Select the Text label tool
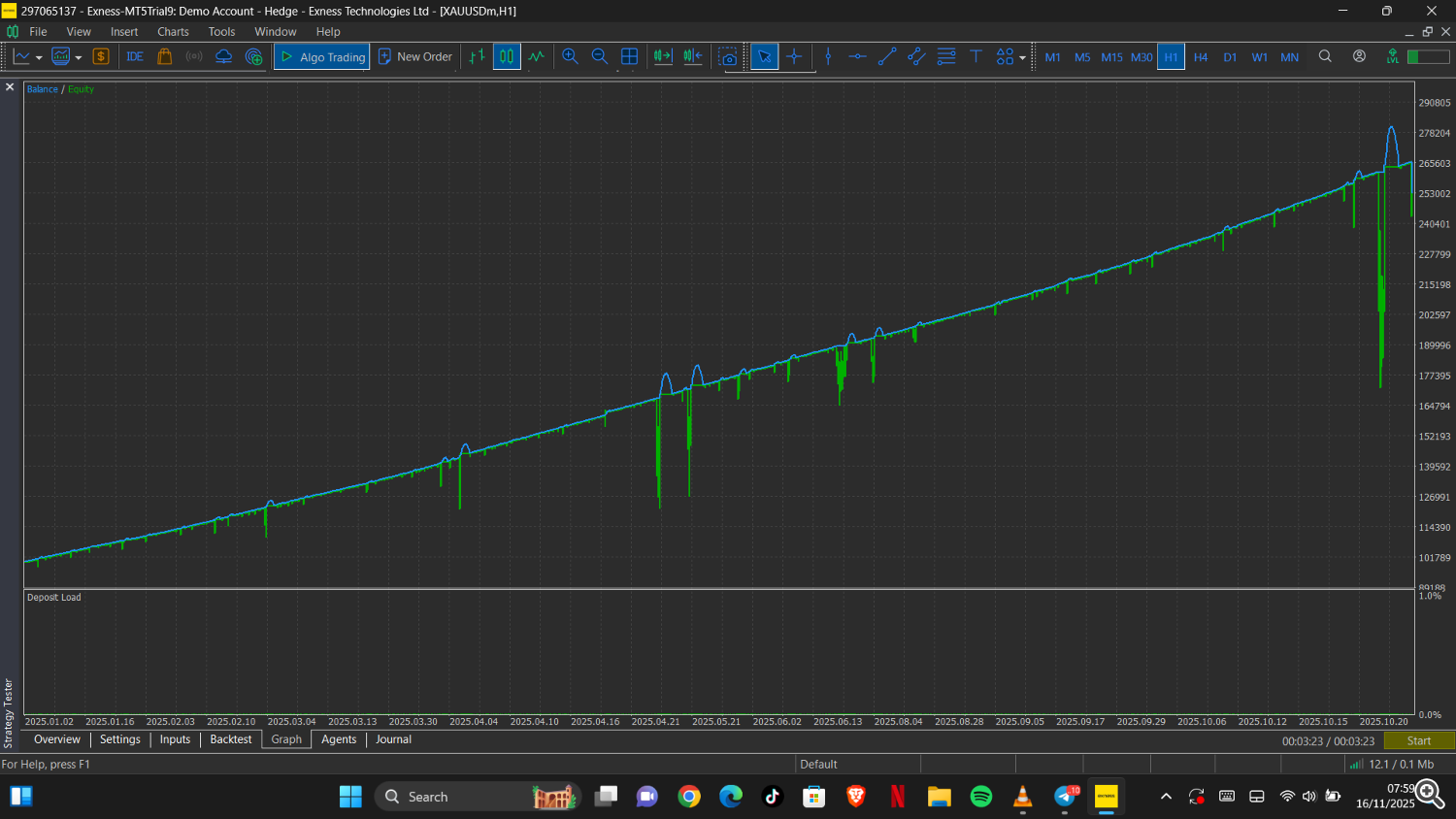Image resolution: width=1456 pixels, height=819 pixels. click(x=976, y=56)
